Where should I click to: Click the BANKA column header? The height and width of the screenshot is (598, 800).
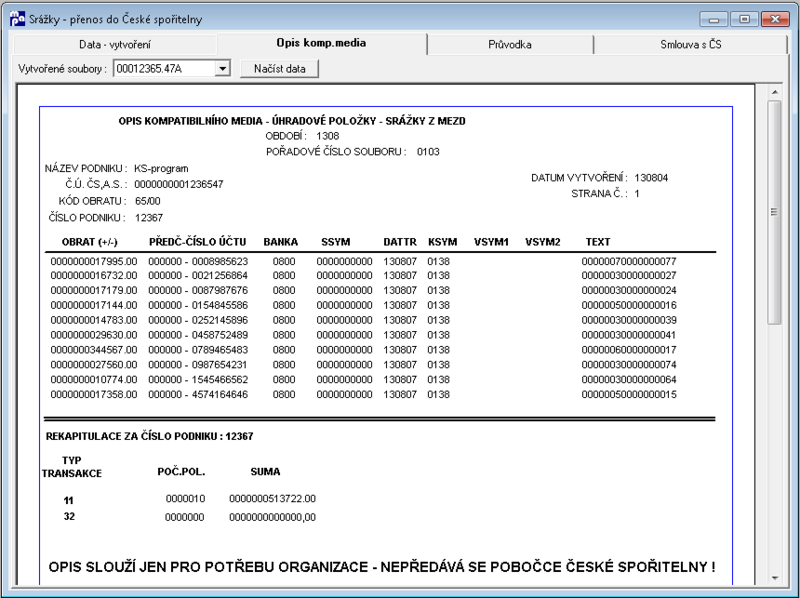tap(281, 242)
